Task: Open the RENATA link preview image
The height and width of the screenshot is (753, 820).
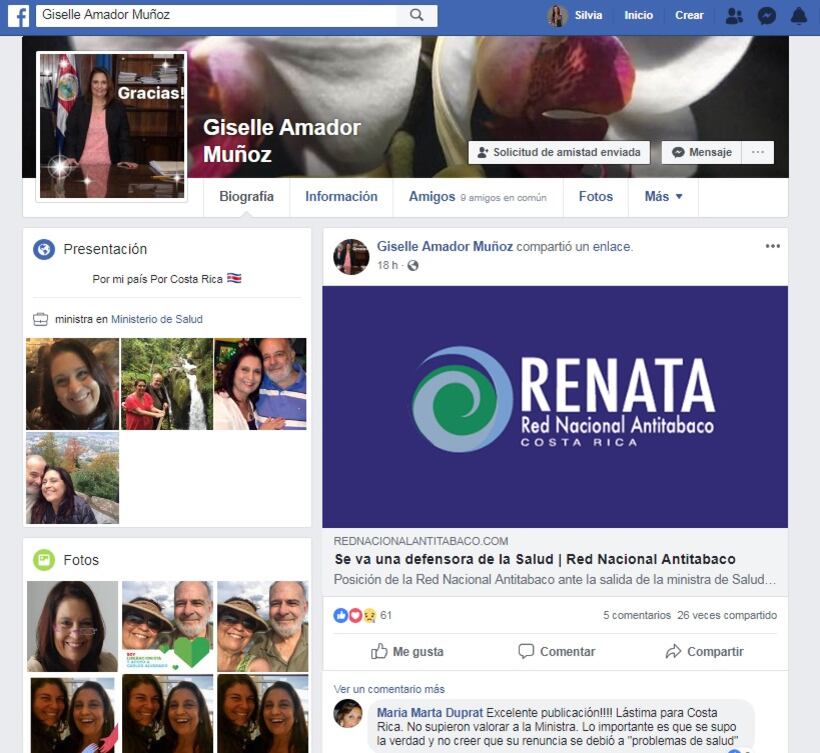Action: pos(554,406)
